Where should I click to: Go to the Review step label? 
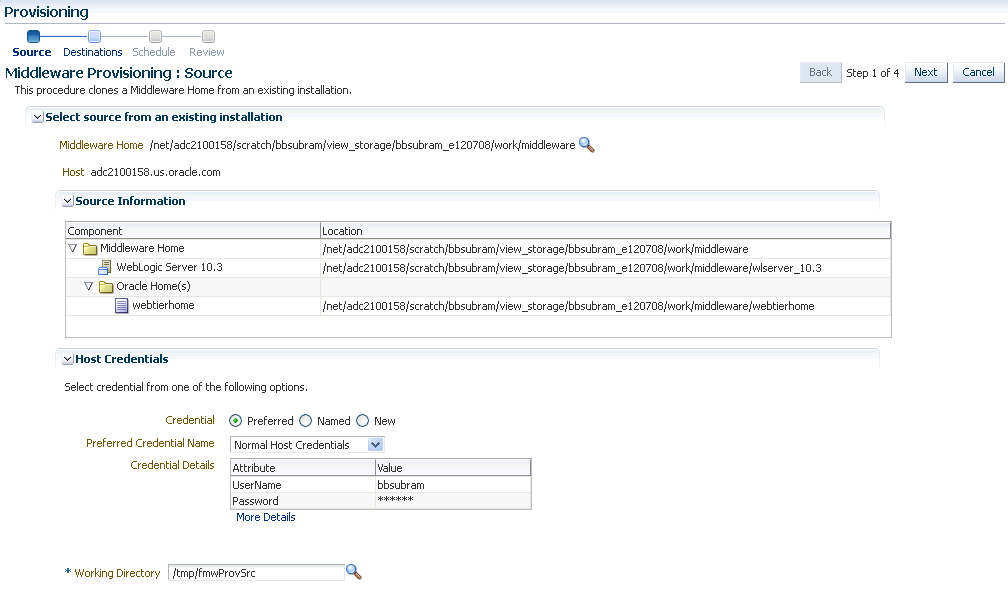click(x=206, y=52)
